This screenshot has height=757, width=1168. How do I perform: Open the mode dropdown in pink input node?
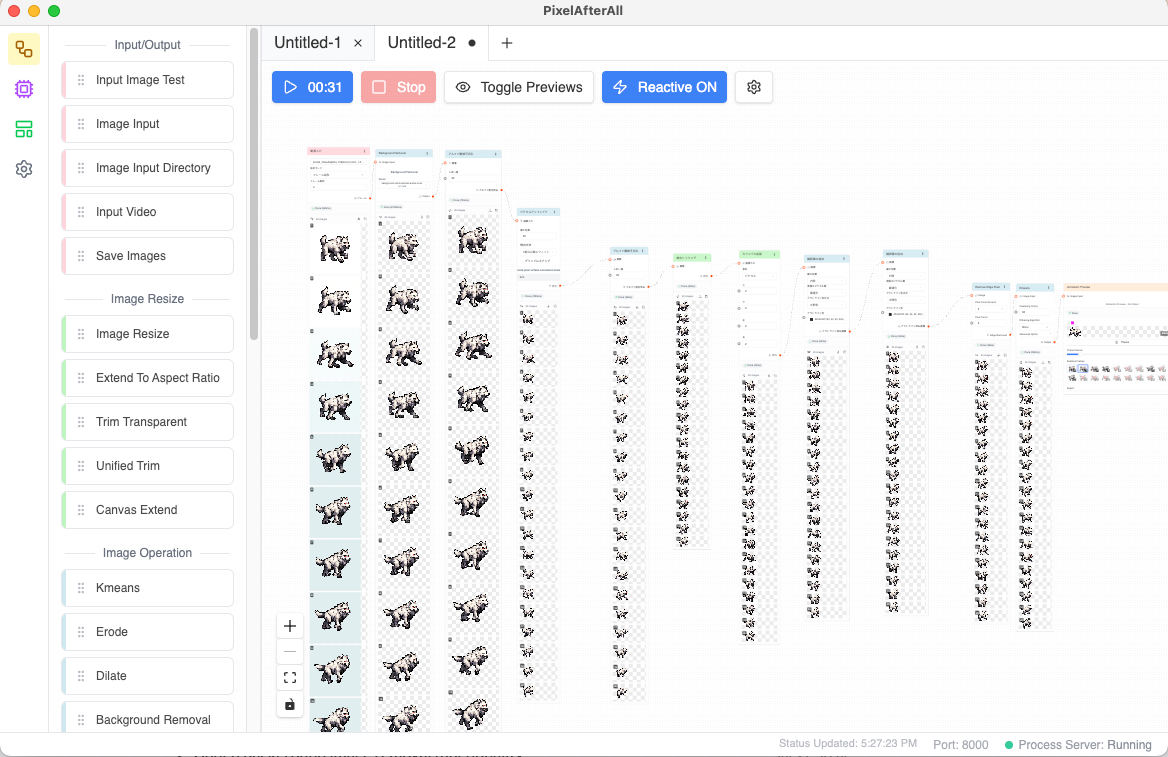click(x=338, y=175)
